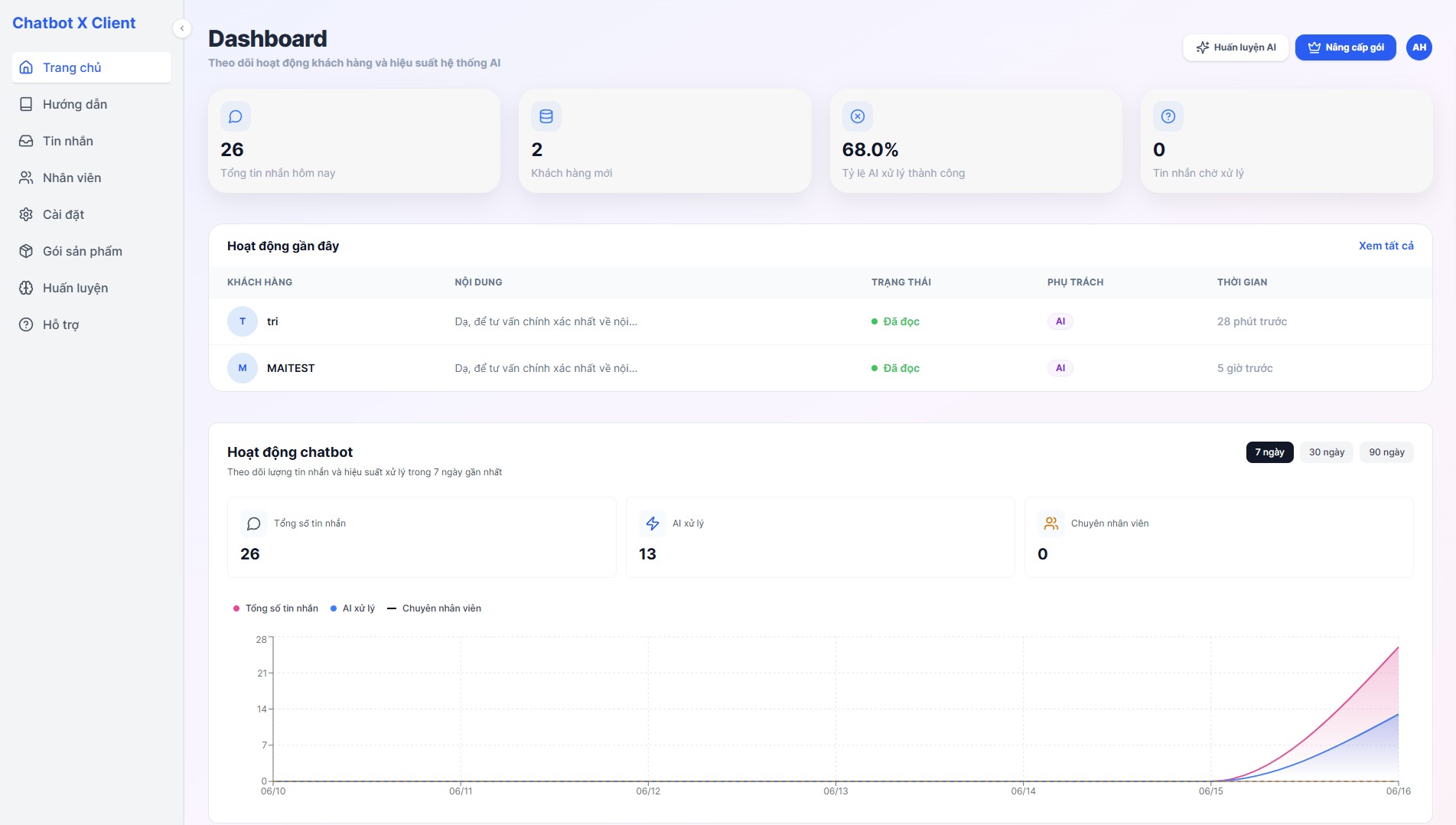Click the KHÁCH HÀNG column header
The width and height of the screenshot is (1456, 825).
pyautogui.click(x=259, y=282)
